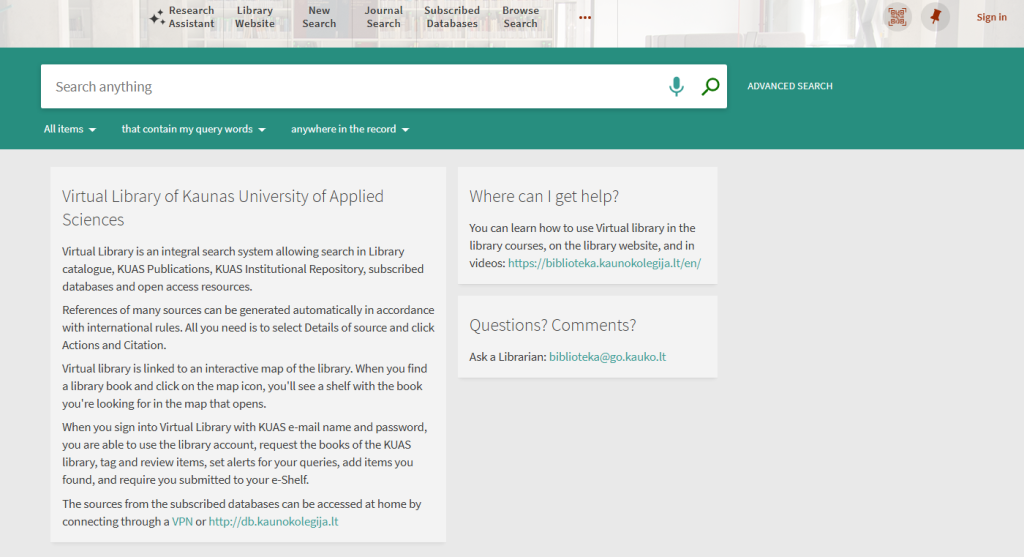Viewport: 1024px width, 557px height.
Task: Open pinned favorites via pushpin icon
Action: (x=935, y=17)
